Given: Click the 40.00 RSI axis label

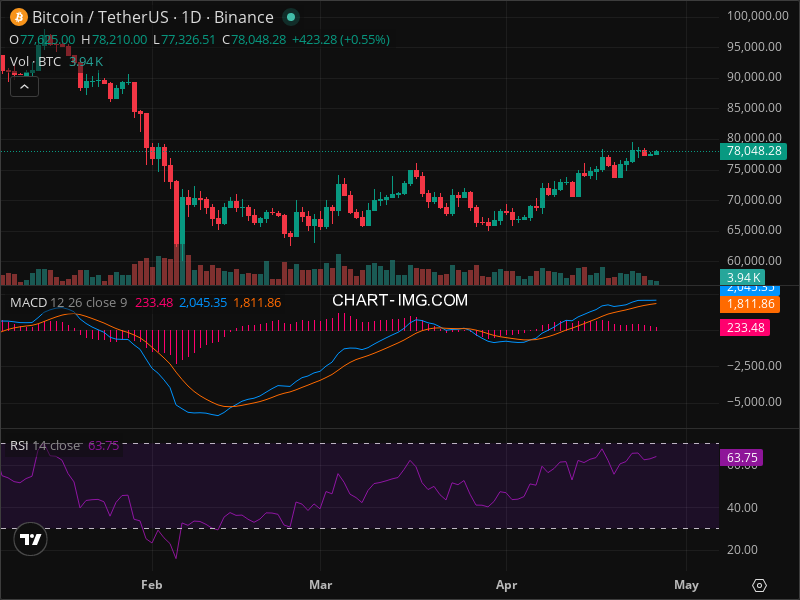Looking at the screenshot, I should [742, 508].
